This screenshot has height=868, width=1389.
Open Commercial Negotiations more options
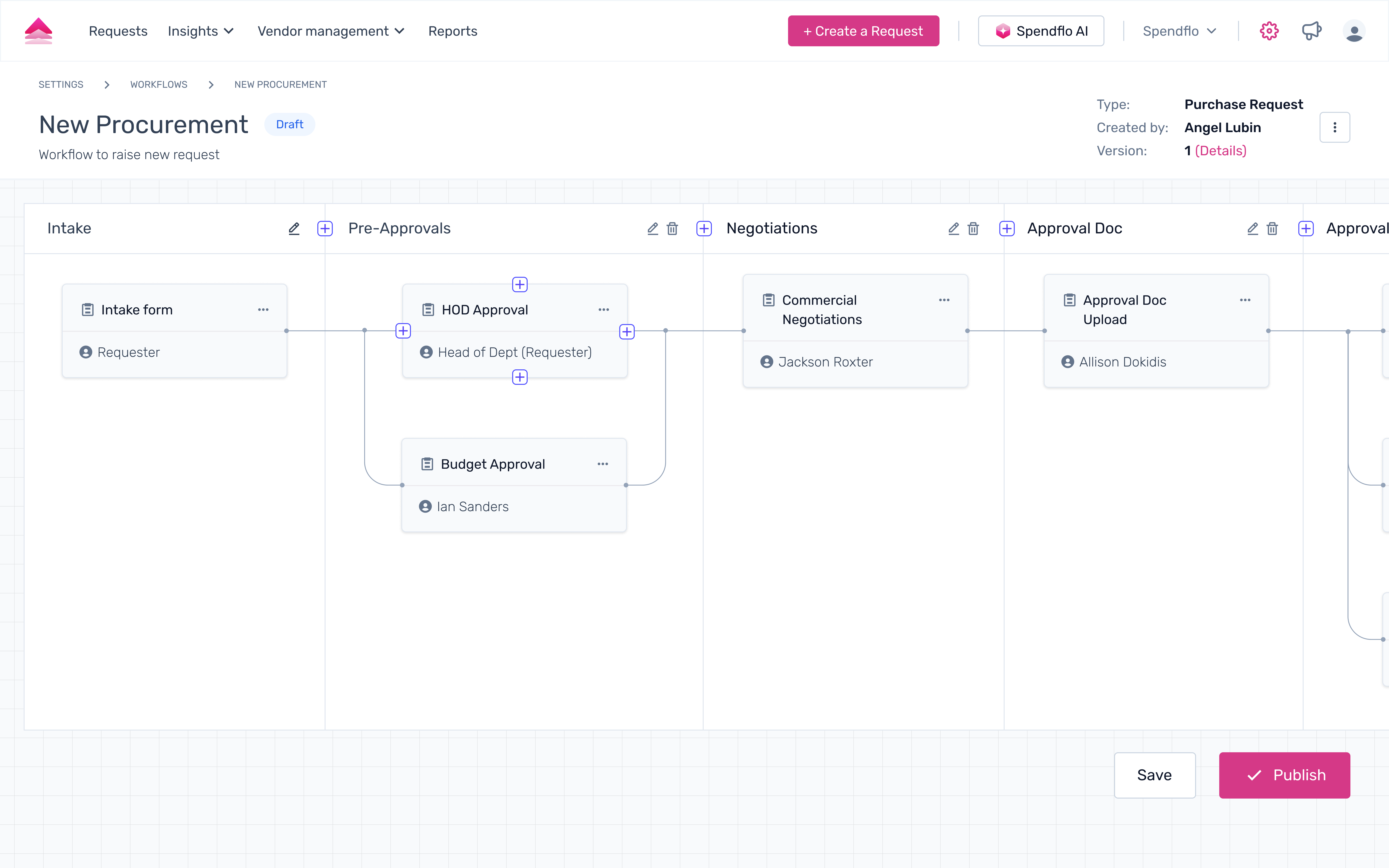pos(944,300)
